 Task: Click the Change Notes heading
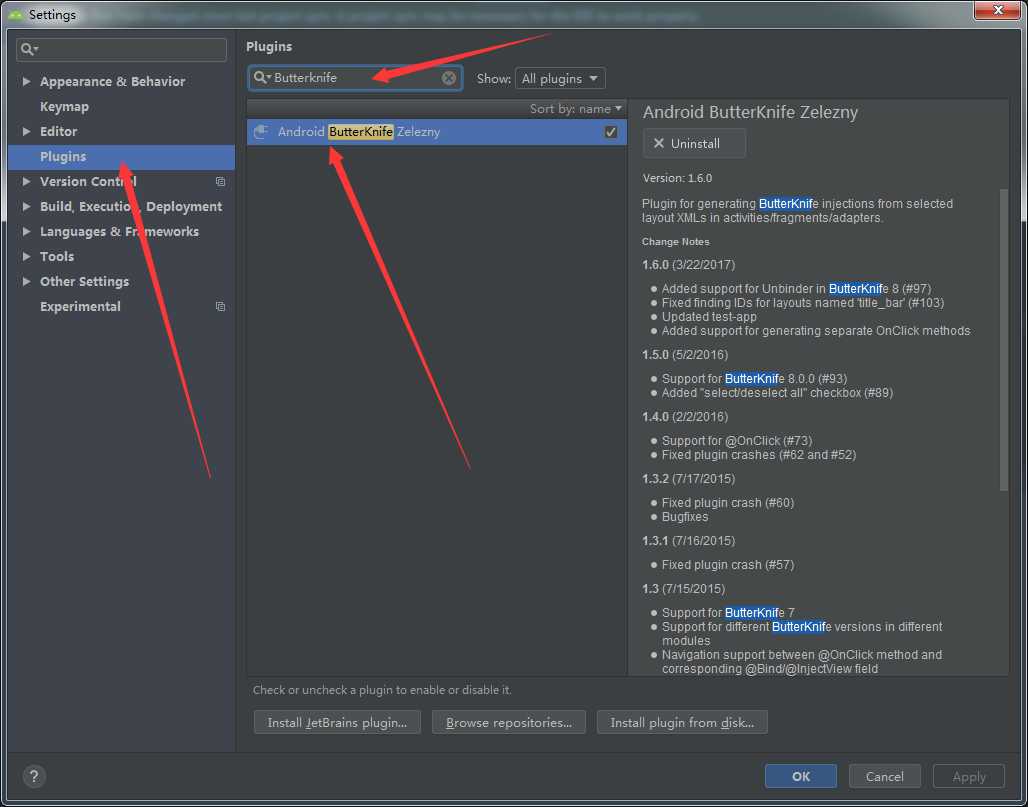(x=675, y=242)
